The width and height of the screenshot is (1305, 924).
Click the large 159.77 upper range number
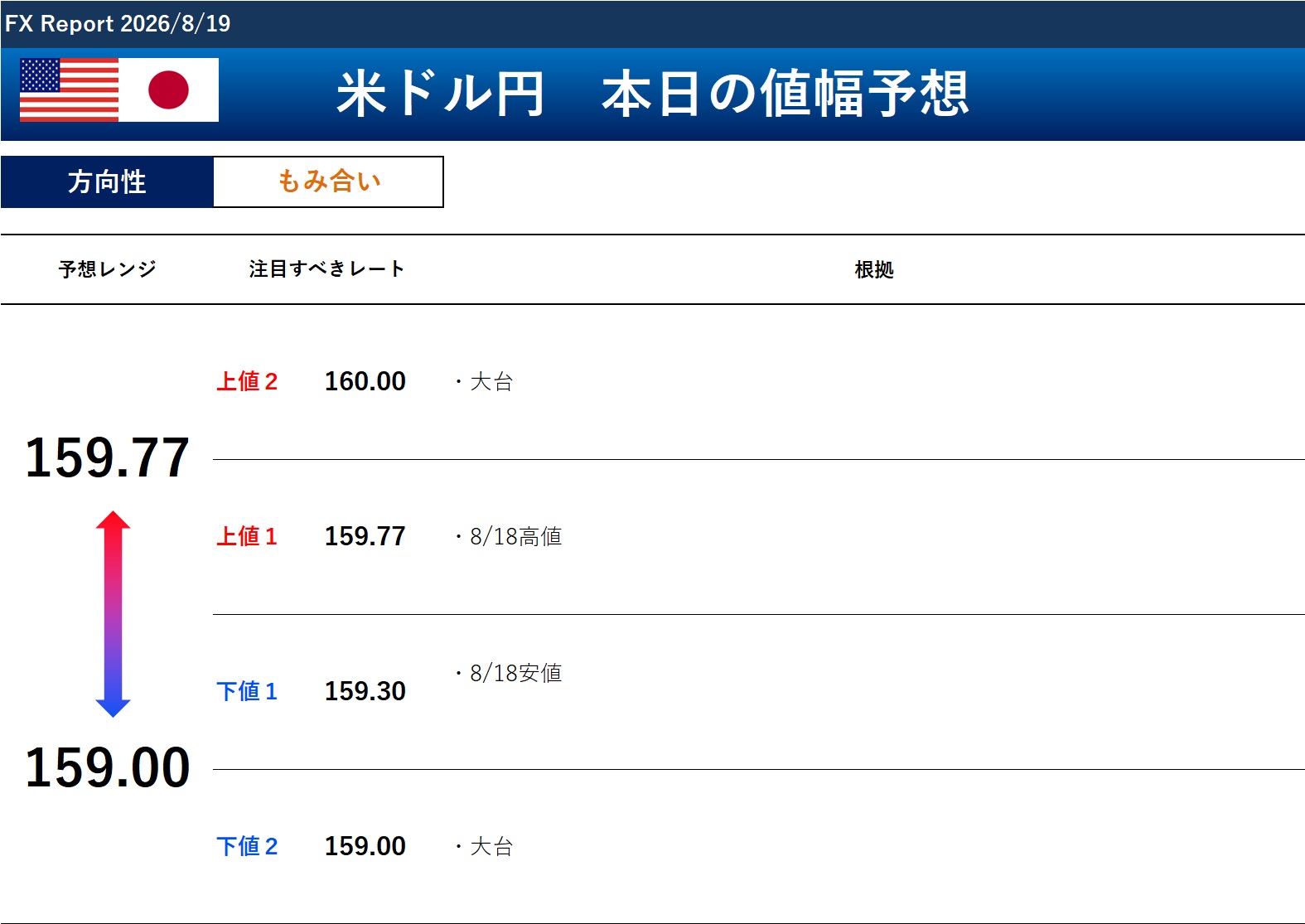(x=108, y=457)
